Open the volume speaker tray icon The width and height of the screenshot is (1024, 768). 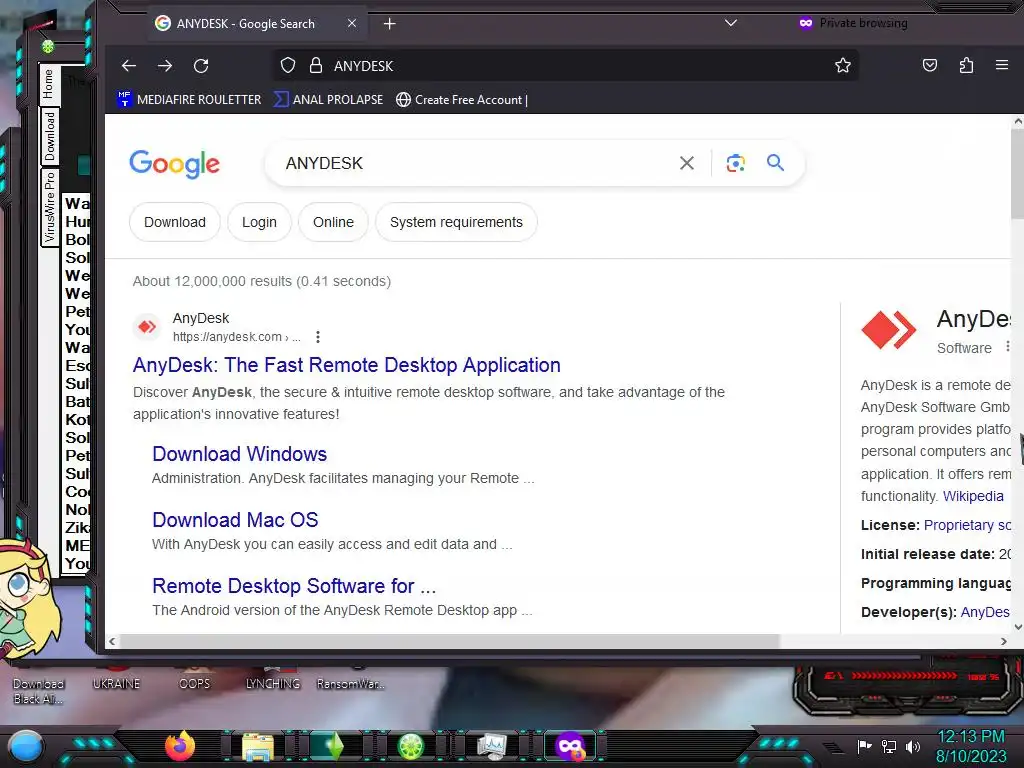(x=913, y=746)
